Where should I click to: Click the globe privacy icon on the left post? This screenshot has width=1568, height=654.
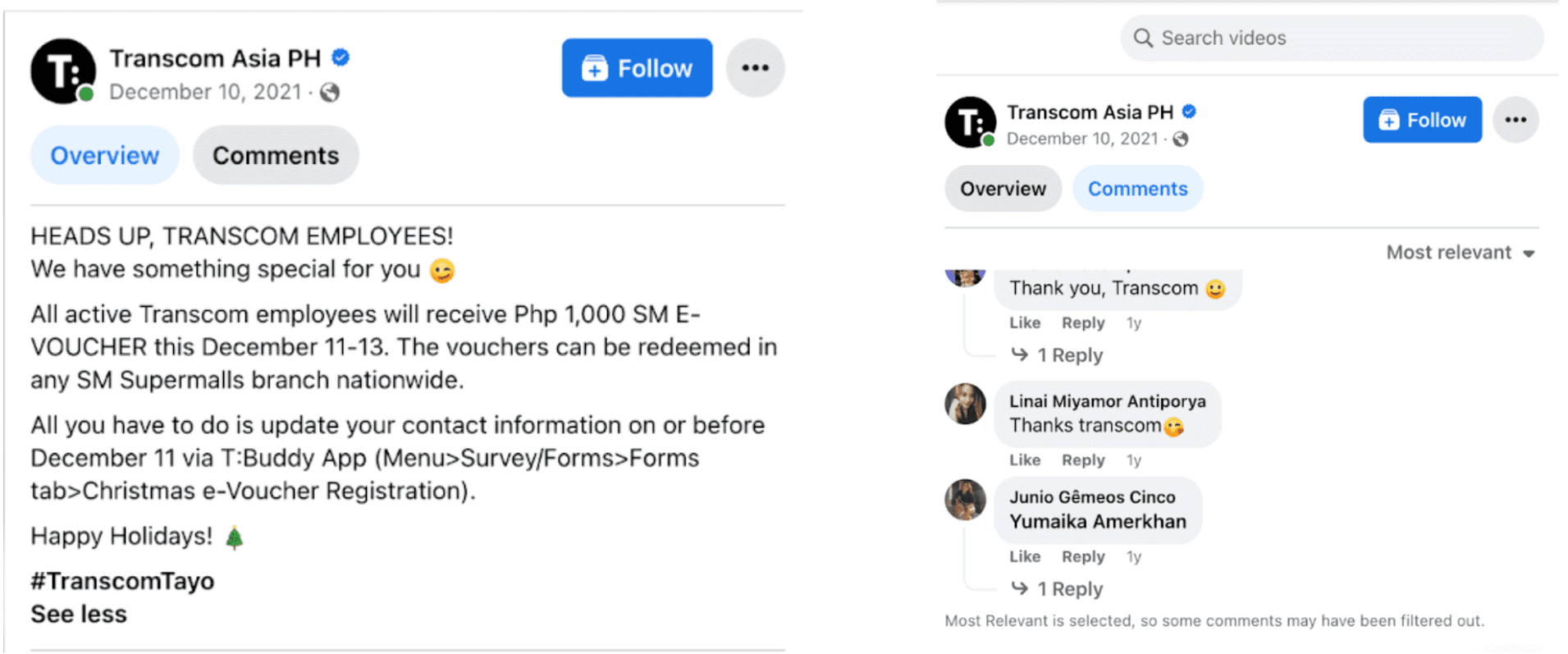coord(330,93)
